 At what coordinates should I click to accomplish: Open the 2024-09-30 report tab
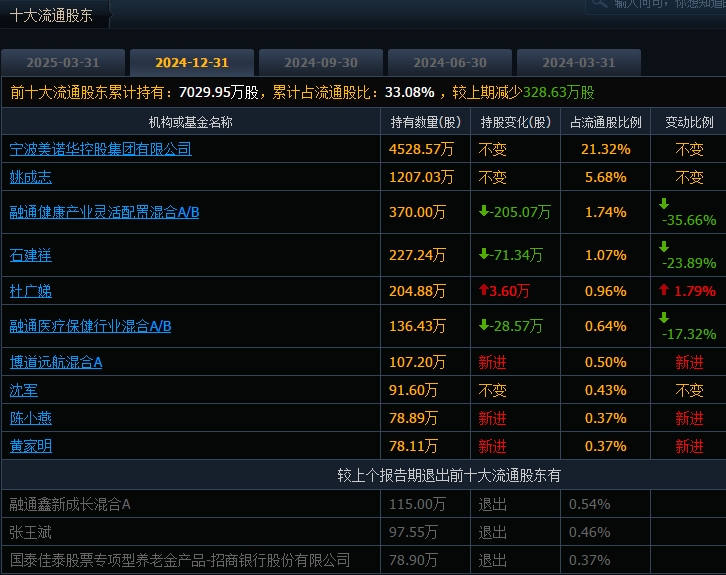click(x=321, y=62)
